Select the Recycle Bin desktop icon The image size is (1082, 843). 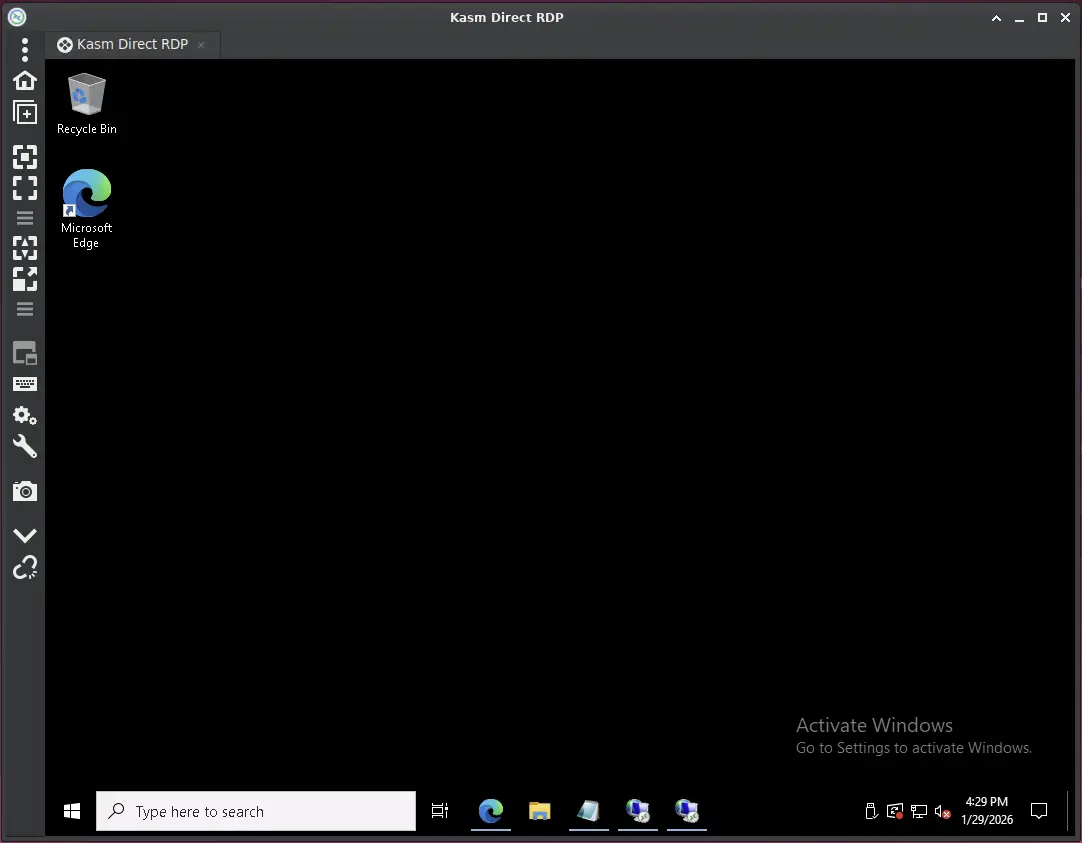click(x=86, y=104)
